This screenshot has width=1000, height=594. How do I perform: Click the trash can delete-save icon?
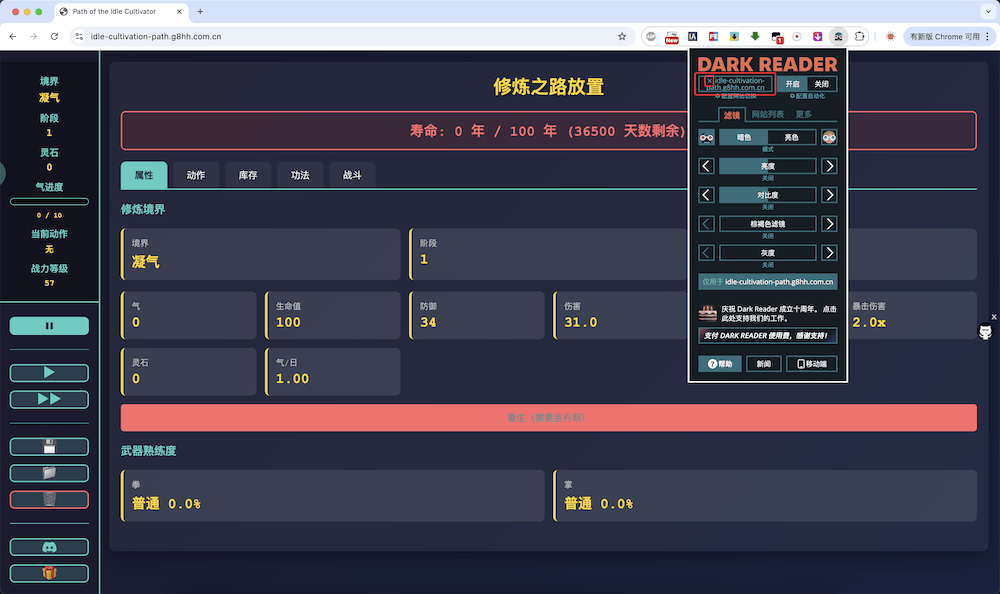[x=49, y=499]
